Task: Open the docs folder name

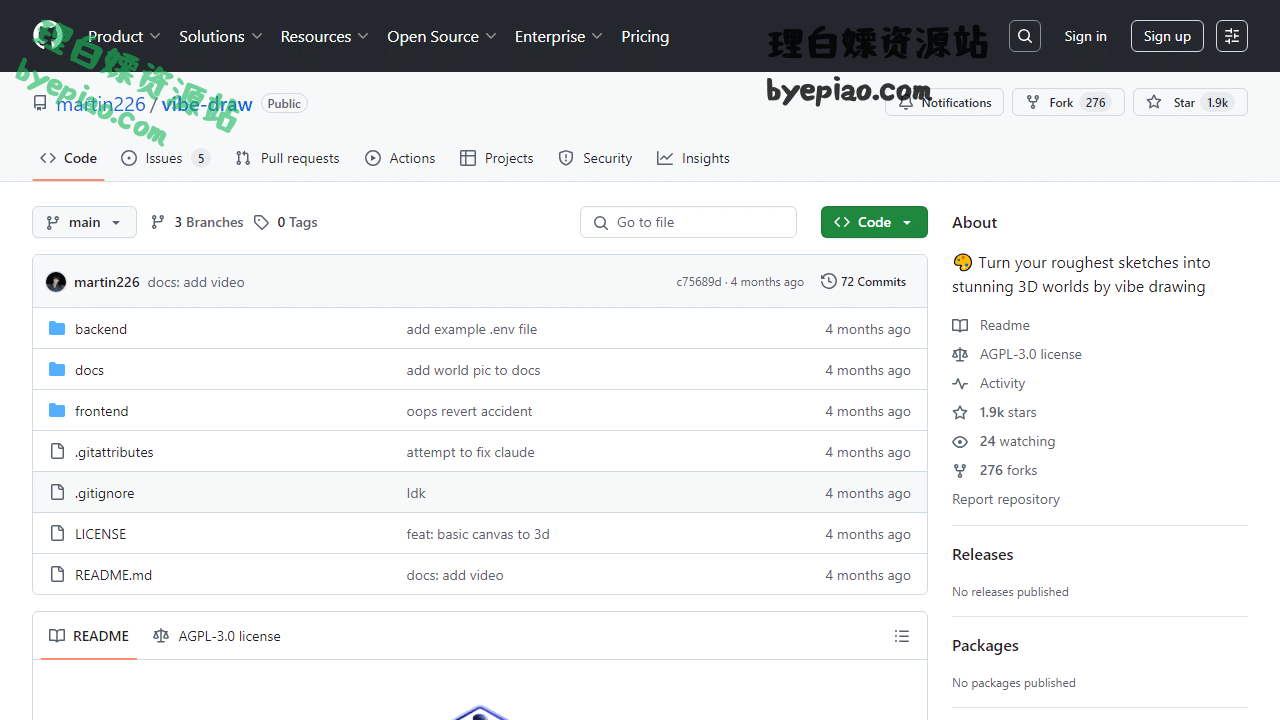Action: [x=89, y=370]
